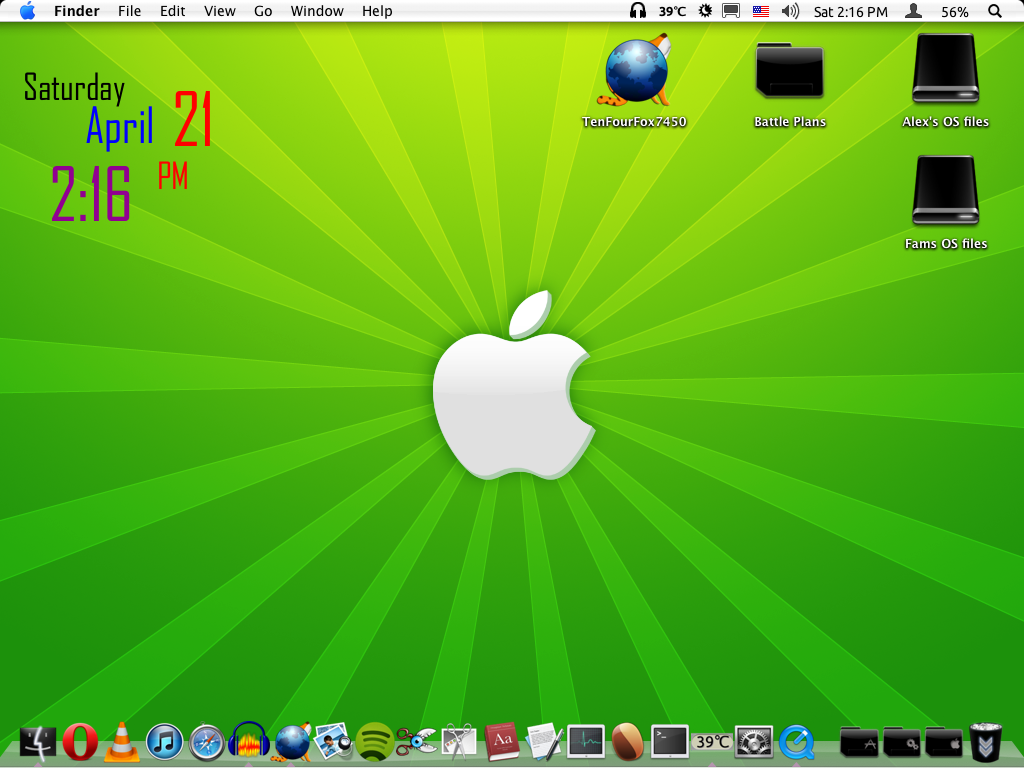Click the 39°C temperature dock icon
Viewport: 1024px width, 768px height.
[712, 742]
